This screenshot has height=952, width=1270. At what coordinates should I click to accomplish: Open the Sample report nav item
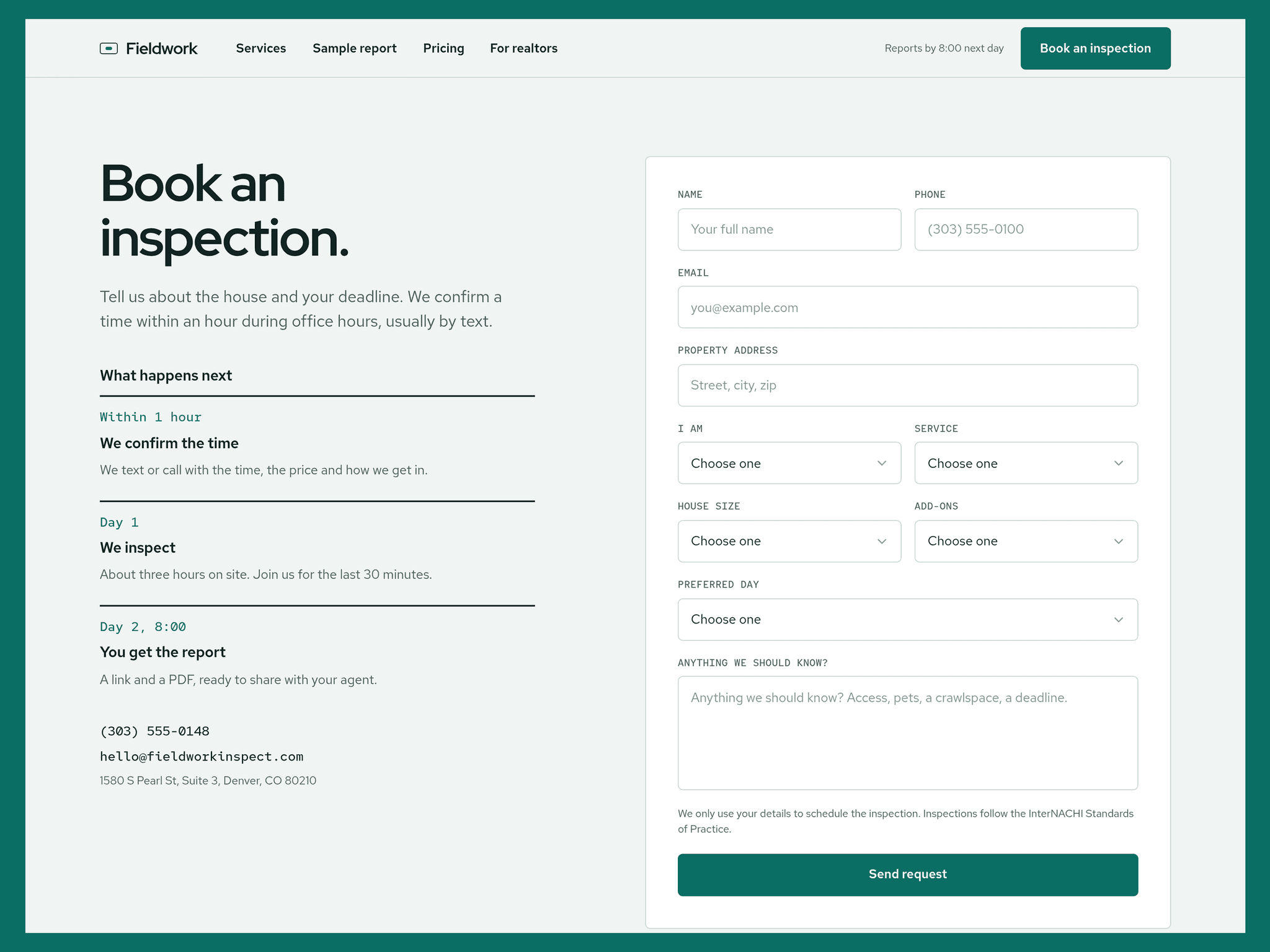(x=355, y=48)
